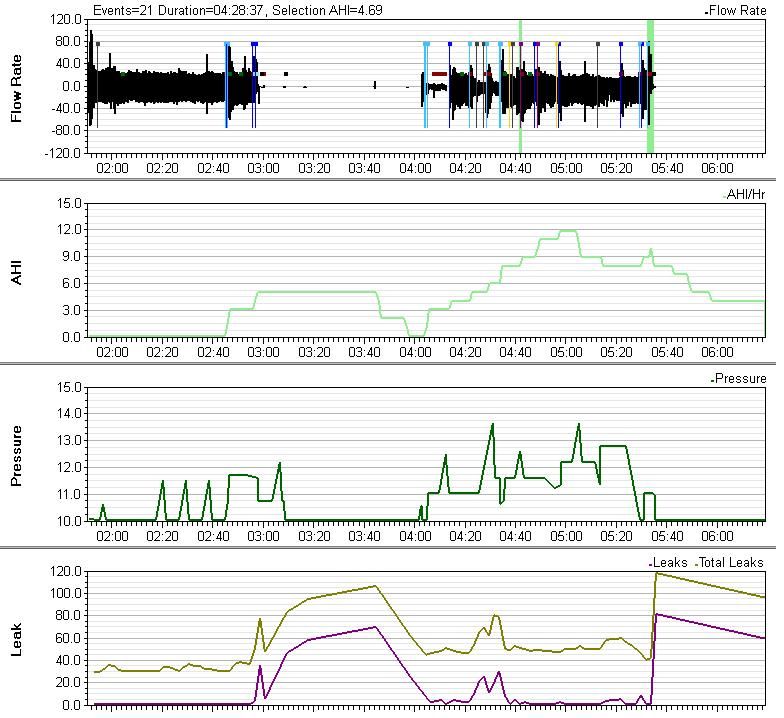Click the Pressure legend marker
The image size is (784, 718).
(712, 380)
